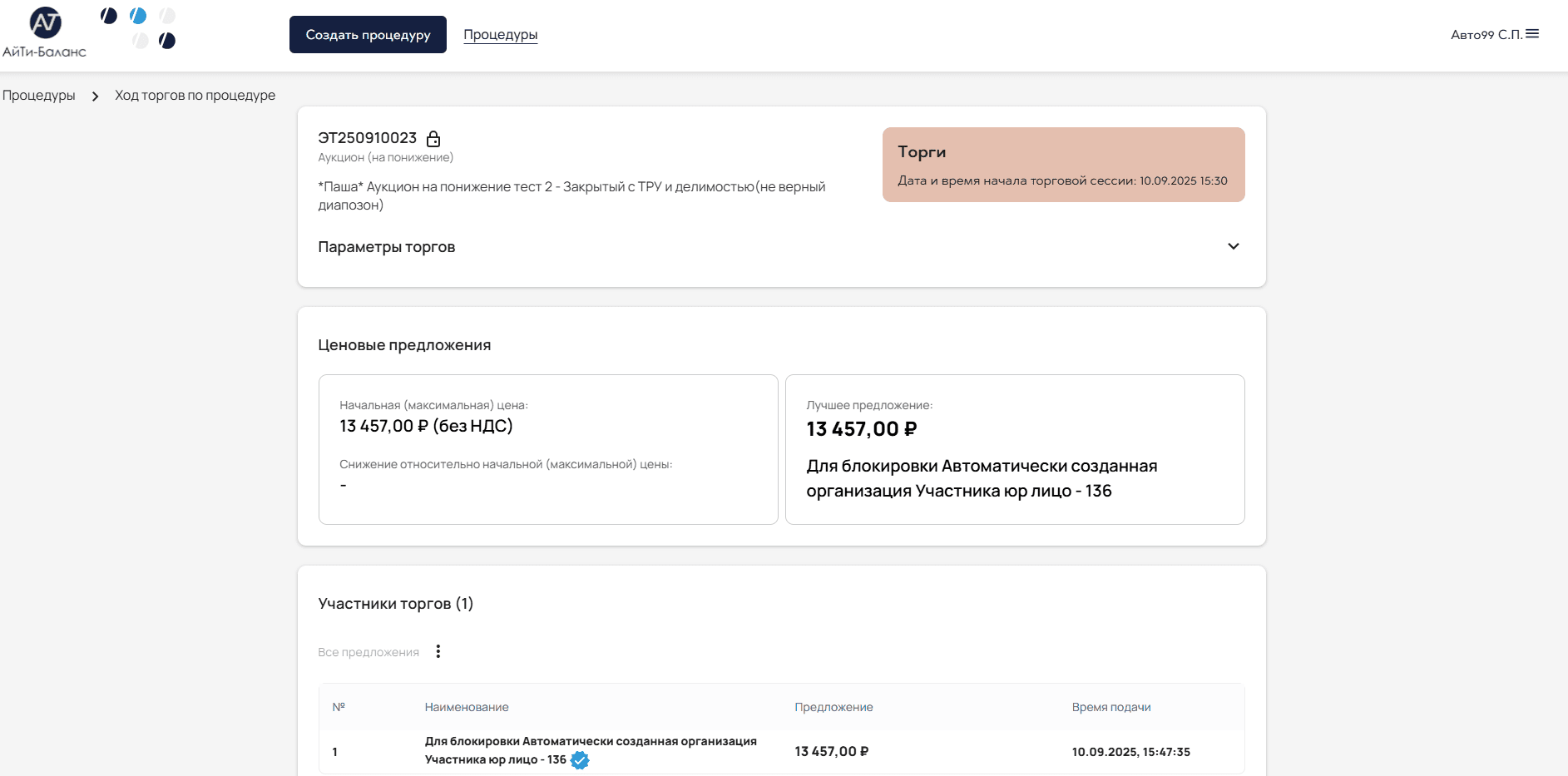Click the Время подачи column header
Viewport: 1568px width, 776px height.
1110,707
